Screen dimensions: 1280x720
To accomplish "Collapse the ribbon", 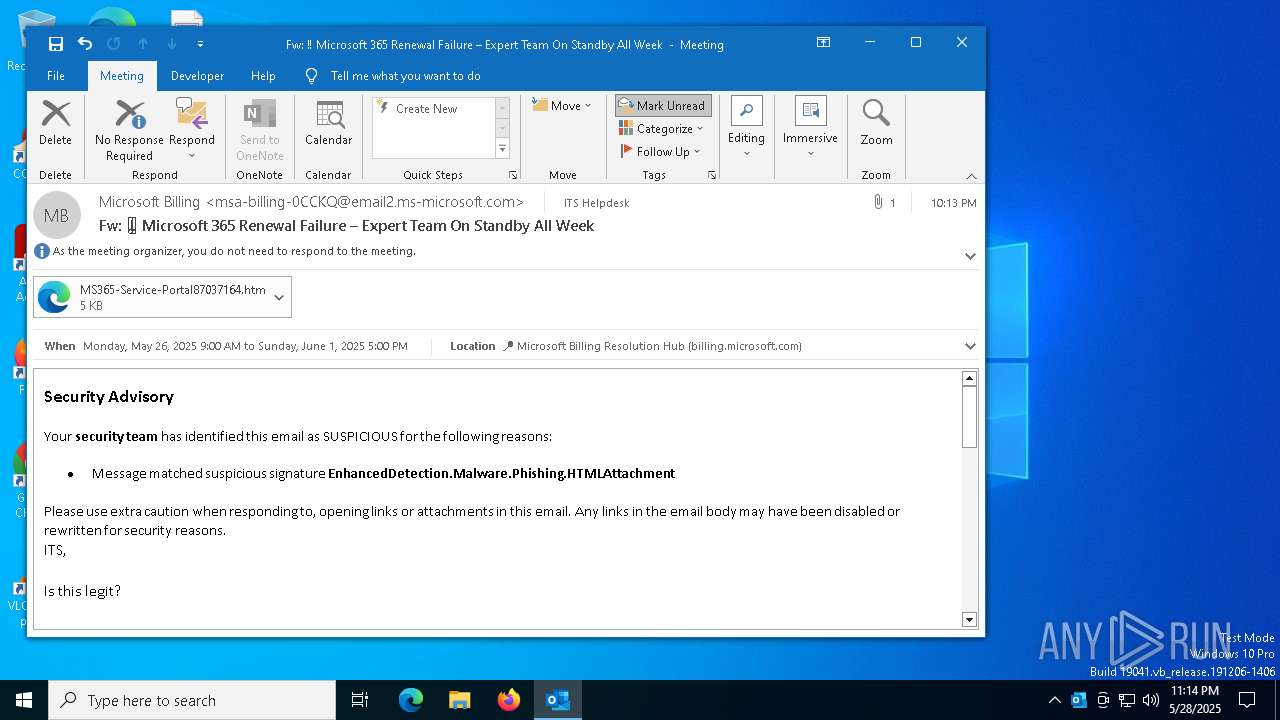I will 971,176.
